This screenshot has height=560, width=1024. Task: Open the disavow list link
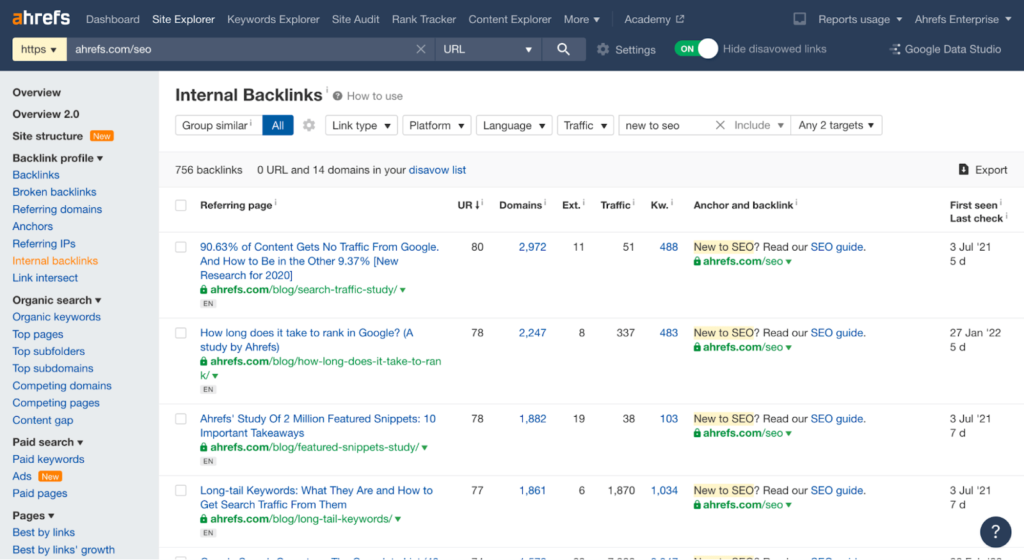pos(437,170)
